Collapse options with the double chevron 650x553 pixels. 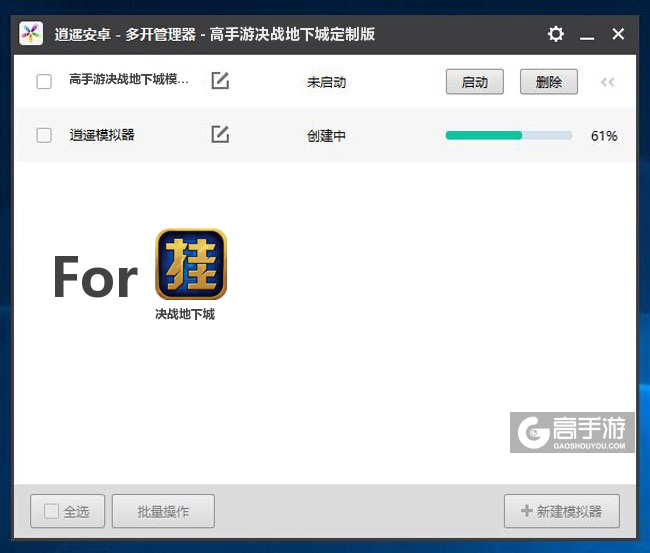[608, 82]
